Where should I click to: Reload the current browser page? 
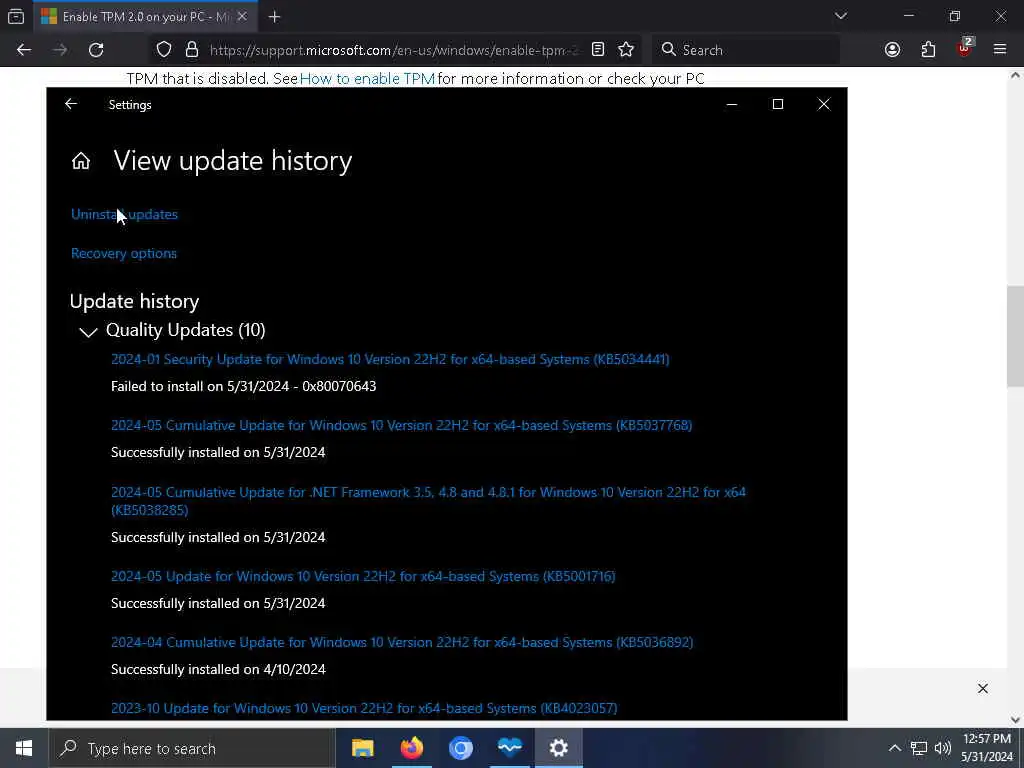96,50
